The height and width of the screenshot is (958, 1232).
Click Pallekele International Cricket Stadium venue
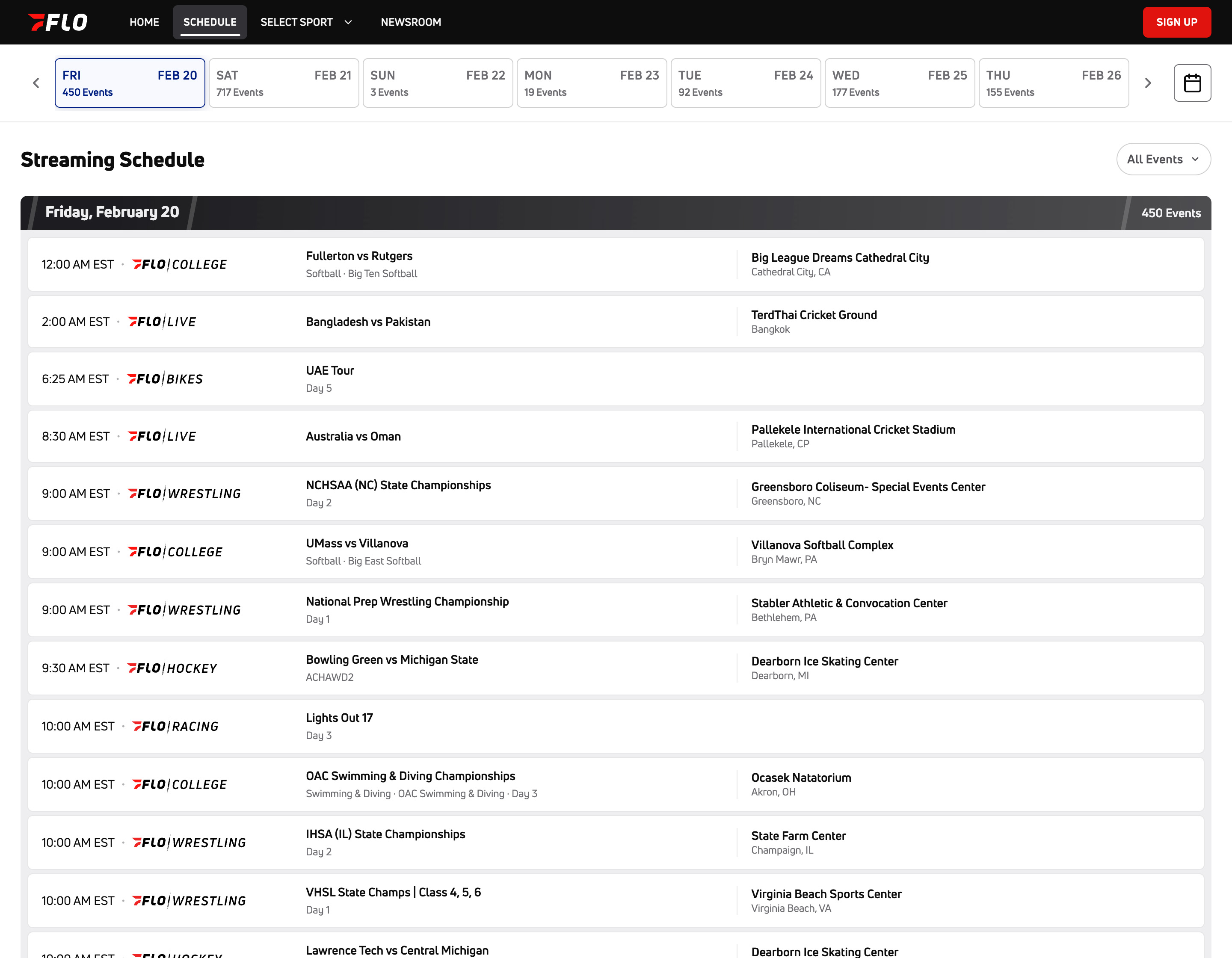coord(853,430)
